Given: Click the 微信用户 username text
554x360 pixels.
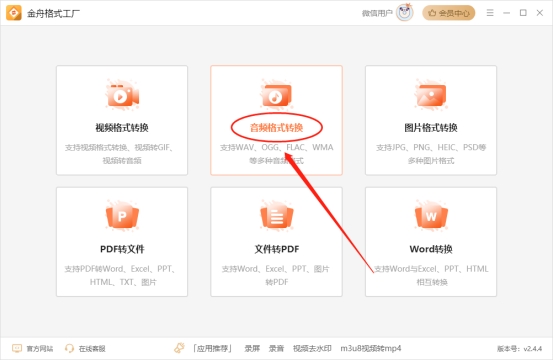Looking at the screenshot, I should (x=377, y=13).
